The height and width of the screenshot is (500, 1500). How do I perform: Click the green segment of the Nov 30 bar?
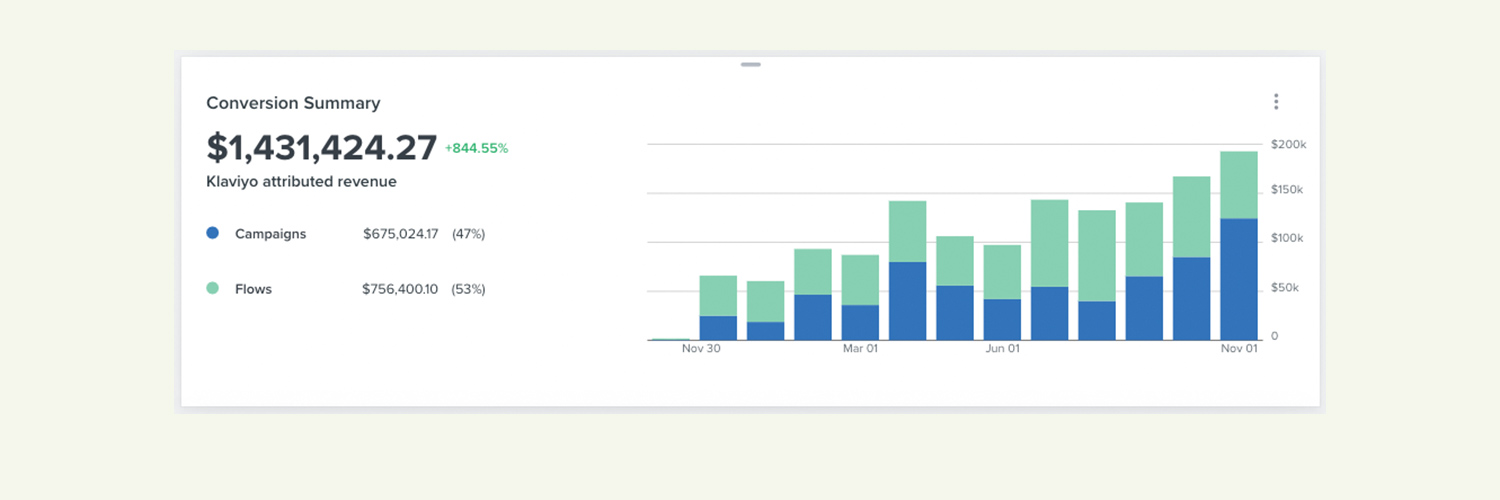point(718,296)
